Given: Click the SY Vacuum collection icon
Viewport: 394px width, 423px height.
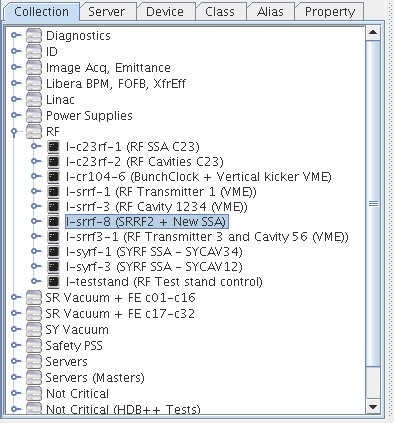Looking at the screenshot, I should coord(34,329).
